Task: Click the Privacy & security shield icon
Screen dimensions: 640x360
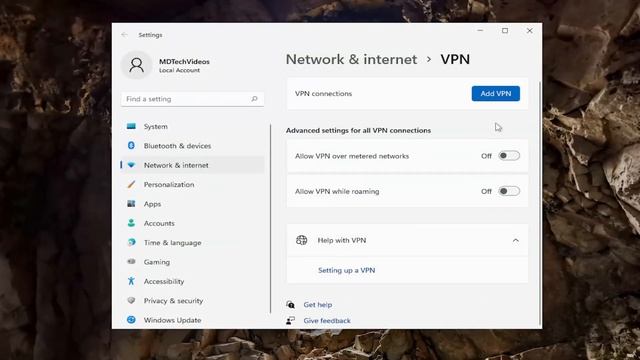Action: [131, 300]
